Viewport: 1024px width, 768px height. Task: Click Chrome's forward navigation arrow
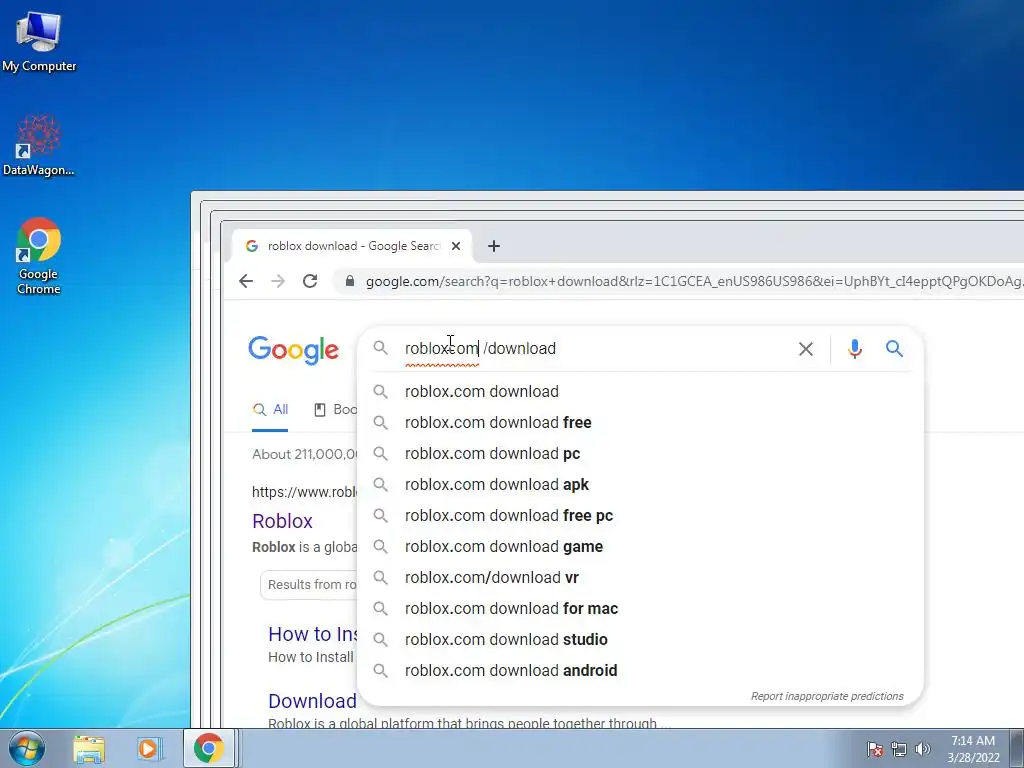pyautogui.click(x=278, y=281)
